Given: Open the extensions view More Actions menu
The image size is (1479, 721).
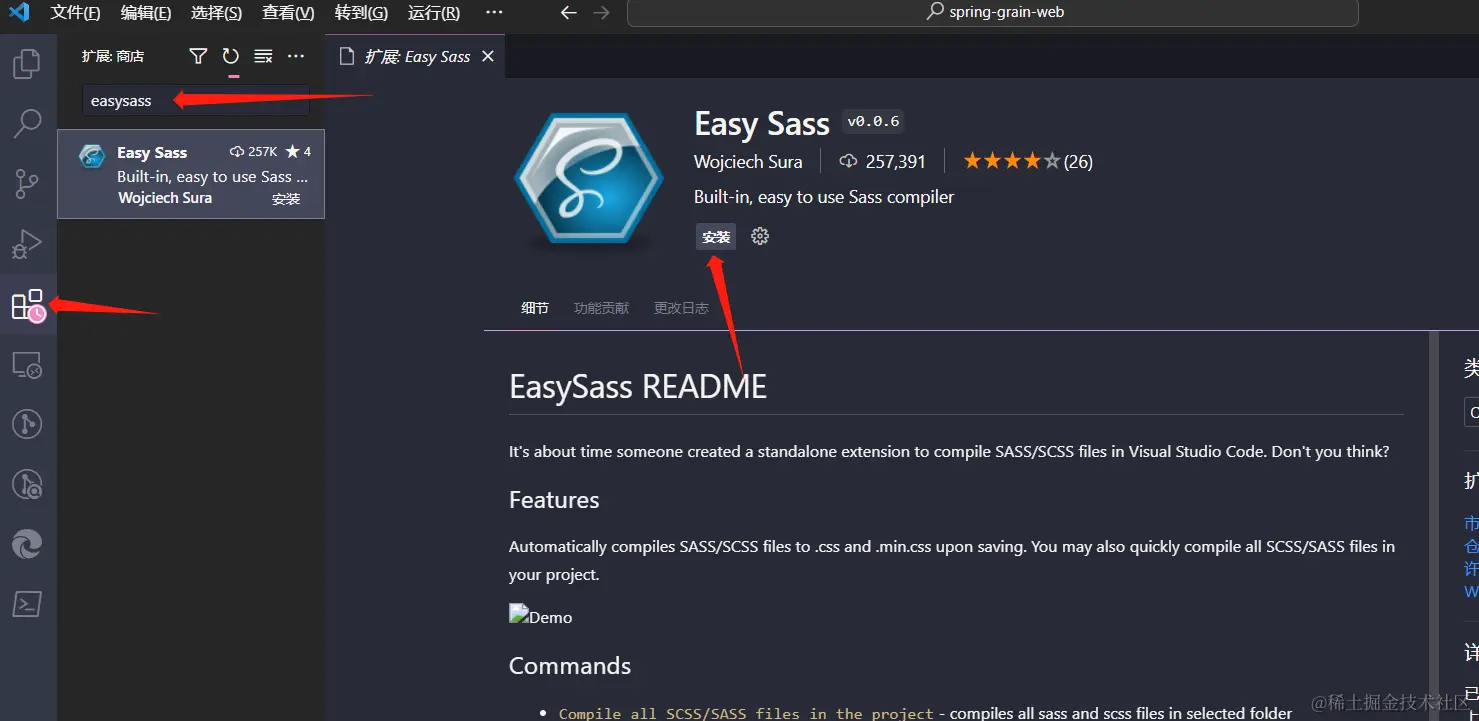Looking at the screenshot, I should coord(296,56).
